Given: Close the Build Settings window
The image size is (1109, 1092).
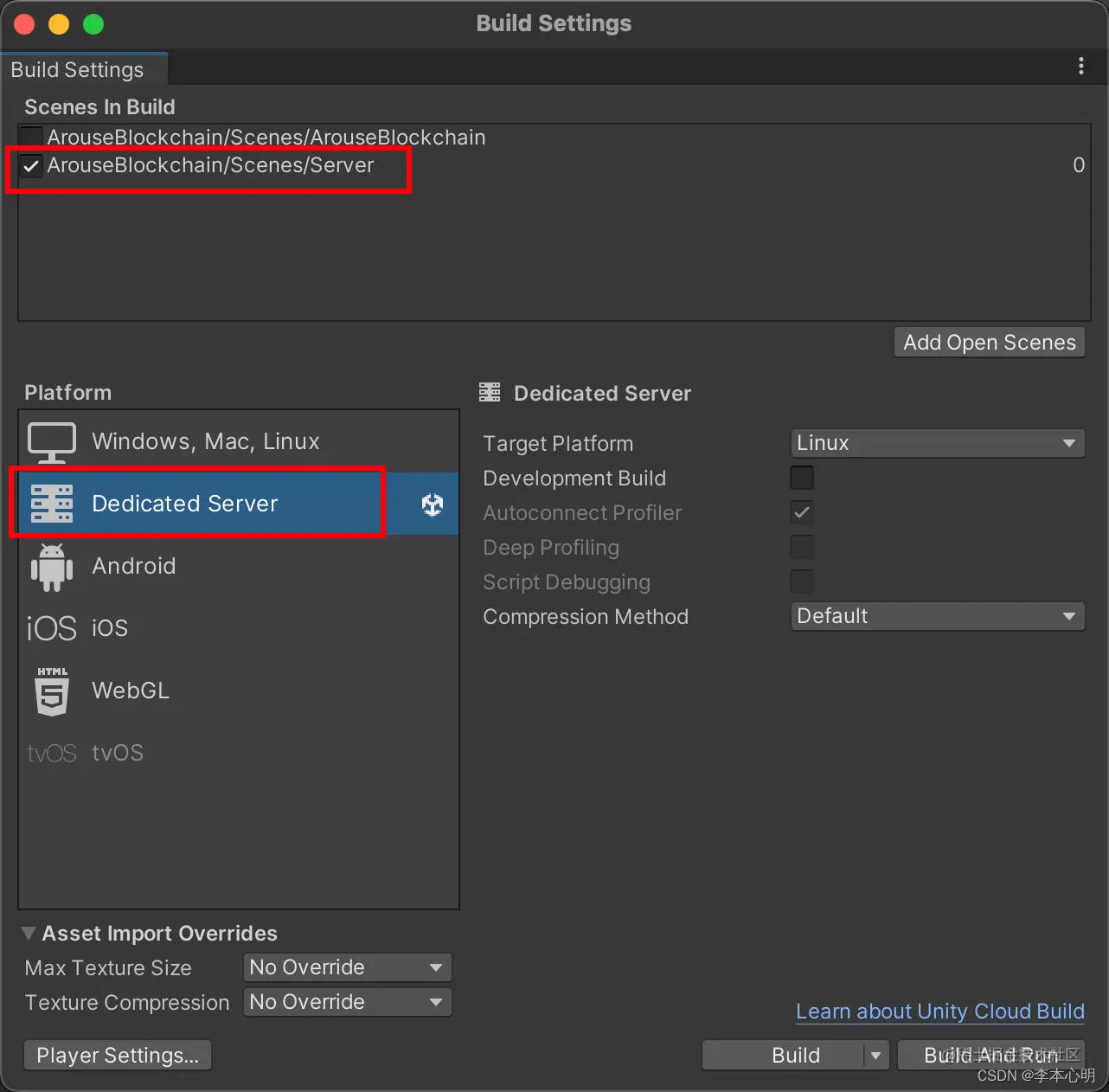Looking at the screenshot, I should click(x=24, y=24).
